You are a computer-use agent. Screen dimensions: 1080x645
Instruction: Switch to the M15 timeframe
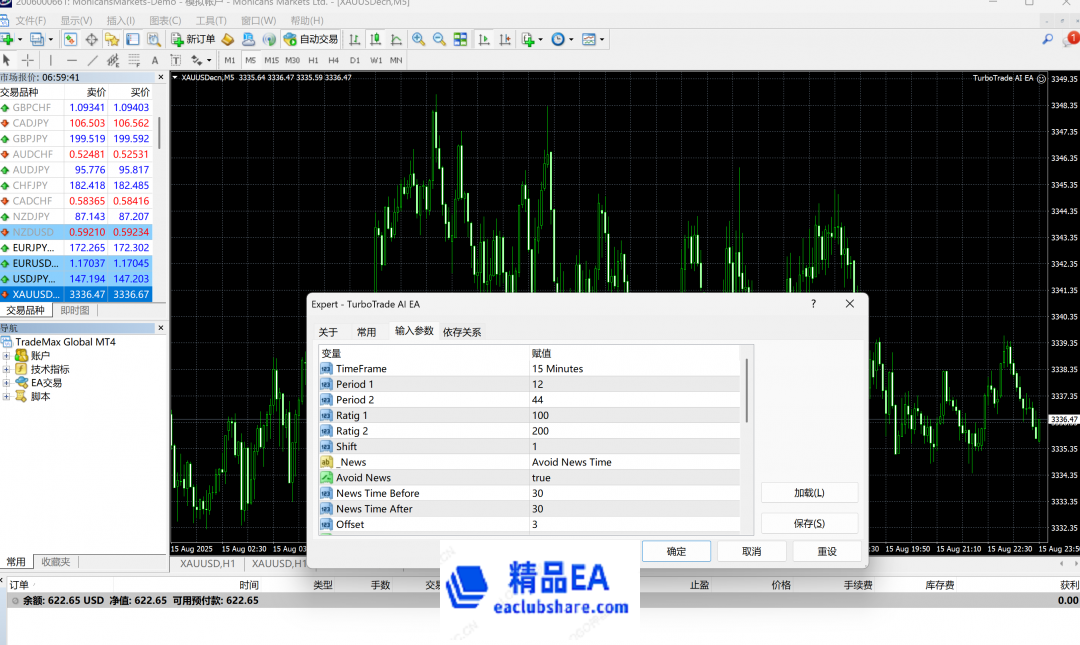pos(271,60)
